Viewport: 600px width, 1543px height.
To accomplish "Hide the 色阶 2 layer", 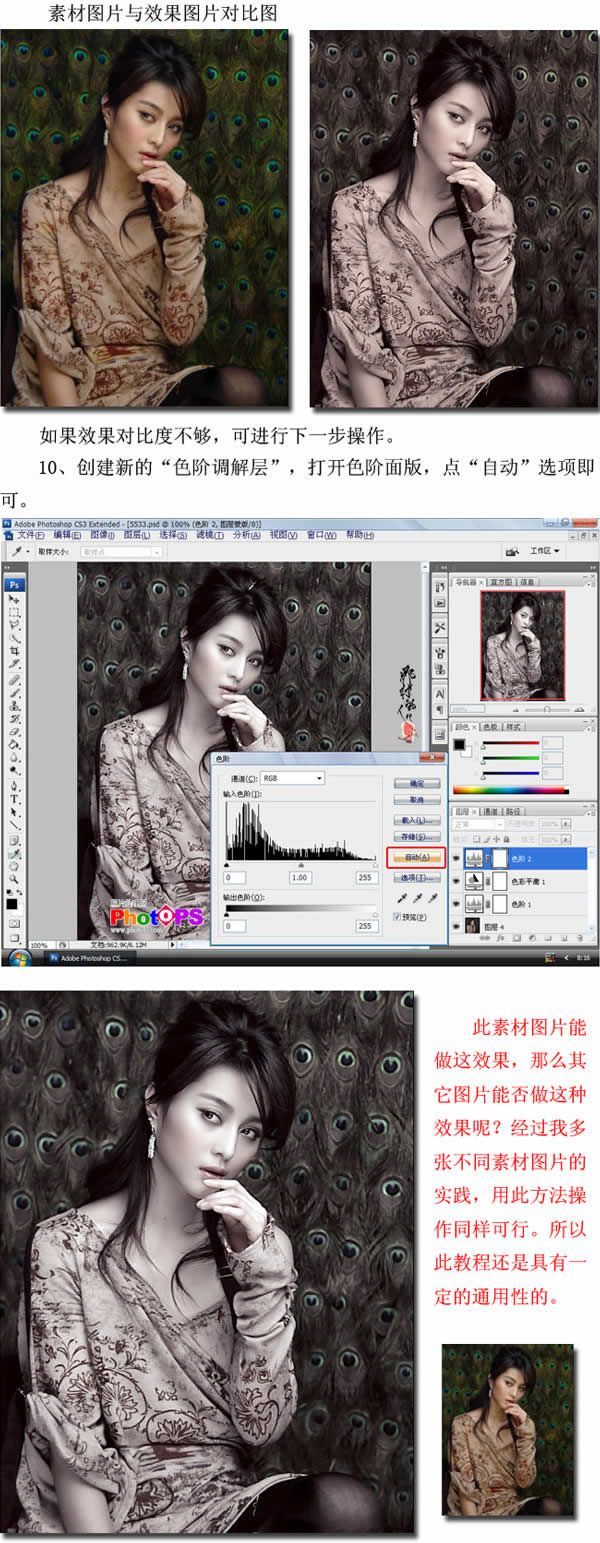I will [x=456, y=858].
